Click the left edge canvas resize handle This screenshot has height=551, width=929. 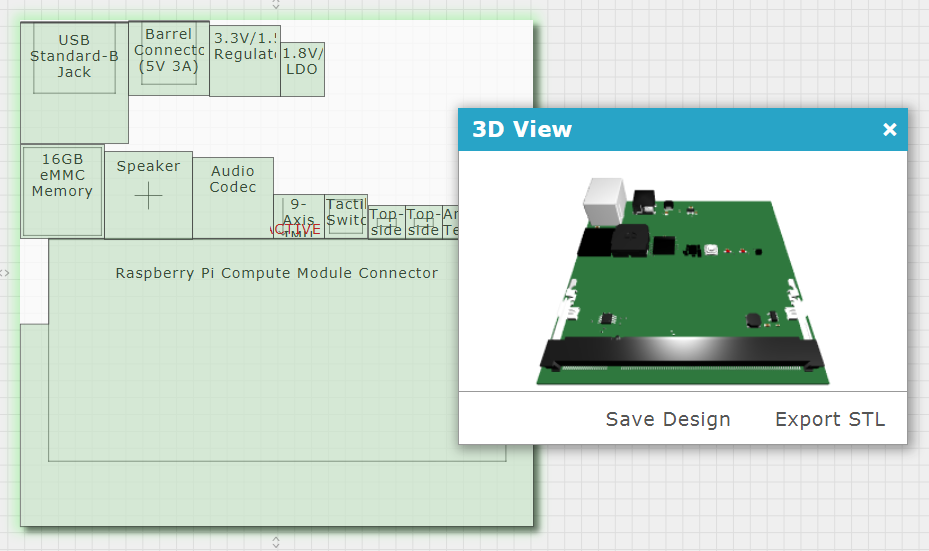(x=5, y=272)
